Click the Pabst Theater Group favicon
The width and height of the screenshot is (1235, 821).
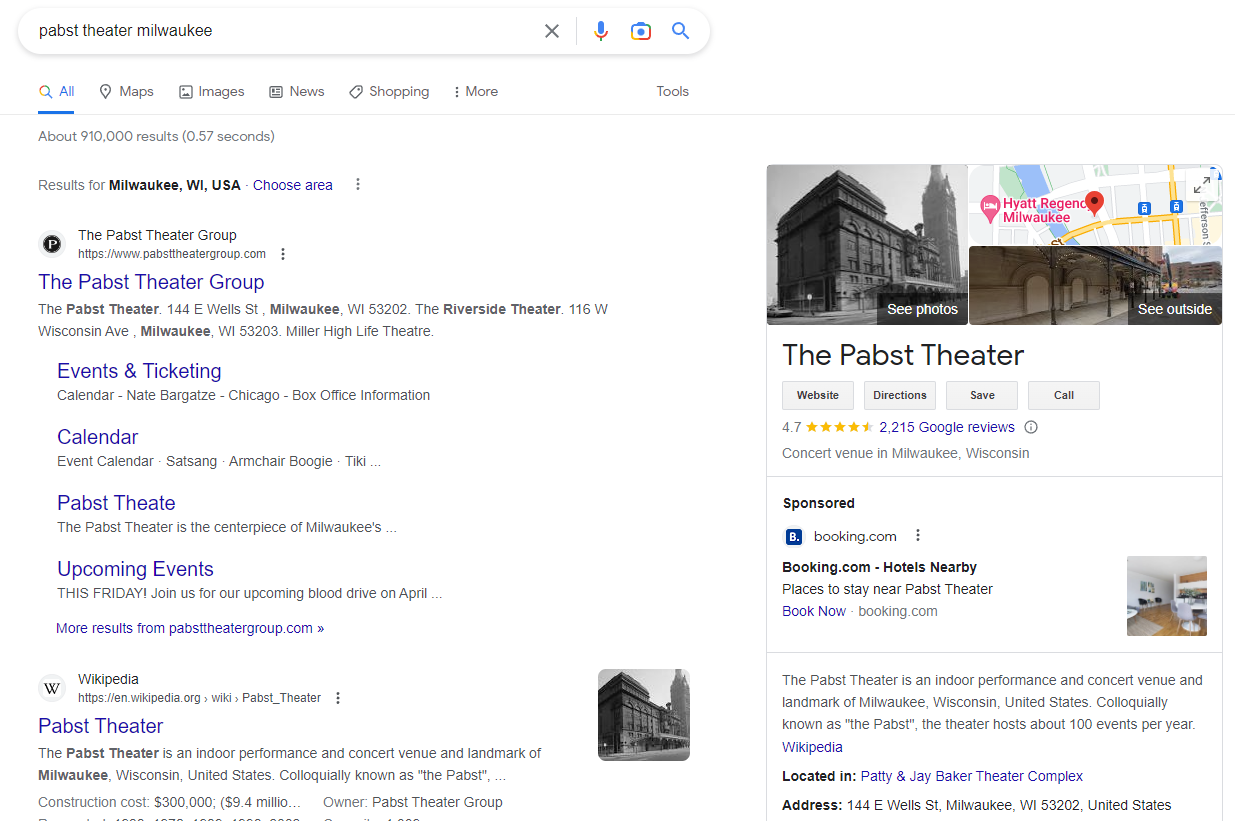pyautogui.click(x=52, y=244)
